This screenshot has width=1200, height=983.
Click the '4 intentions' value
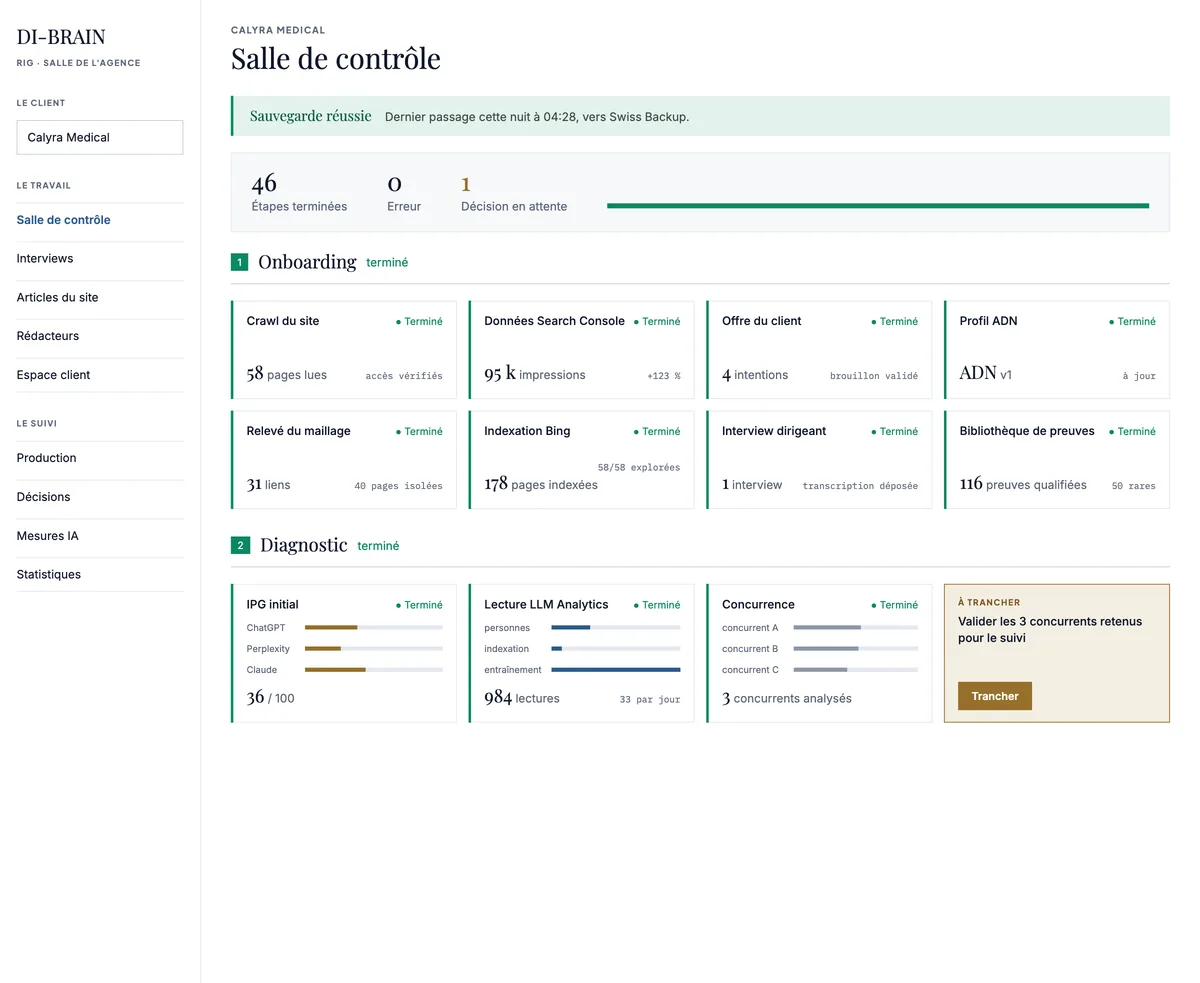(755, 375)
